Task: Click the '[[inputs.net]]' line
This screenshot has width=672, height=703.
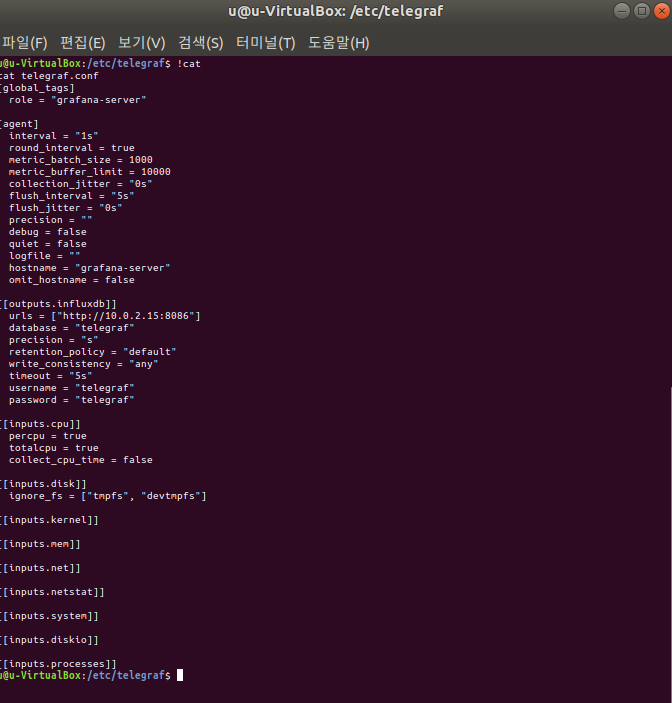Action: 40,568
